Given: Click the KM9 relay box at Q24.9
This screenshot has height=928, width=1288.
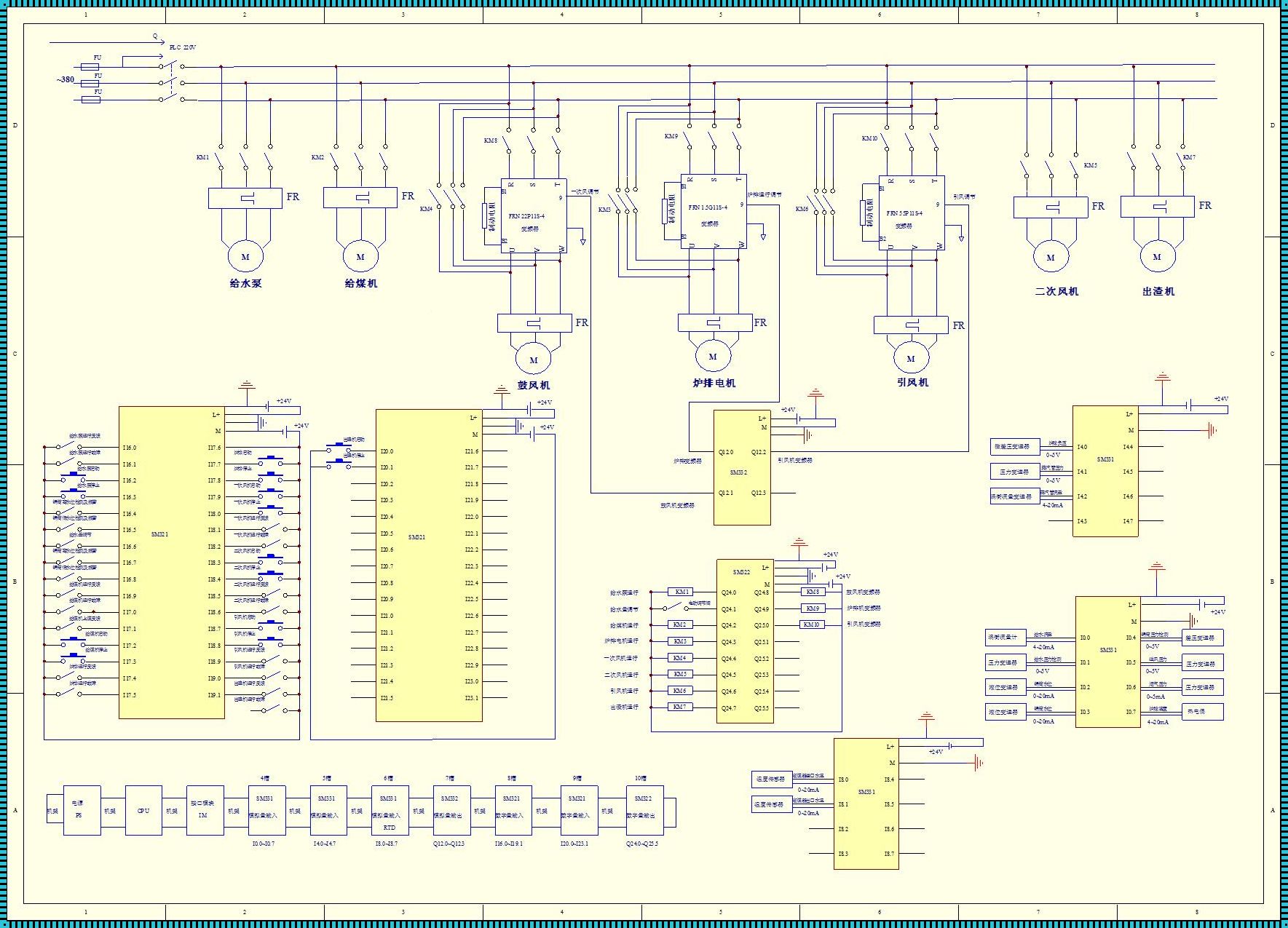Looking at the screenshot, I should coord(813,608).
